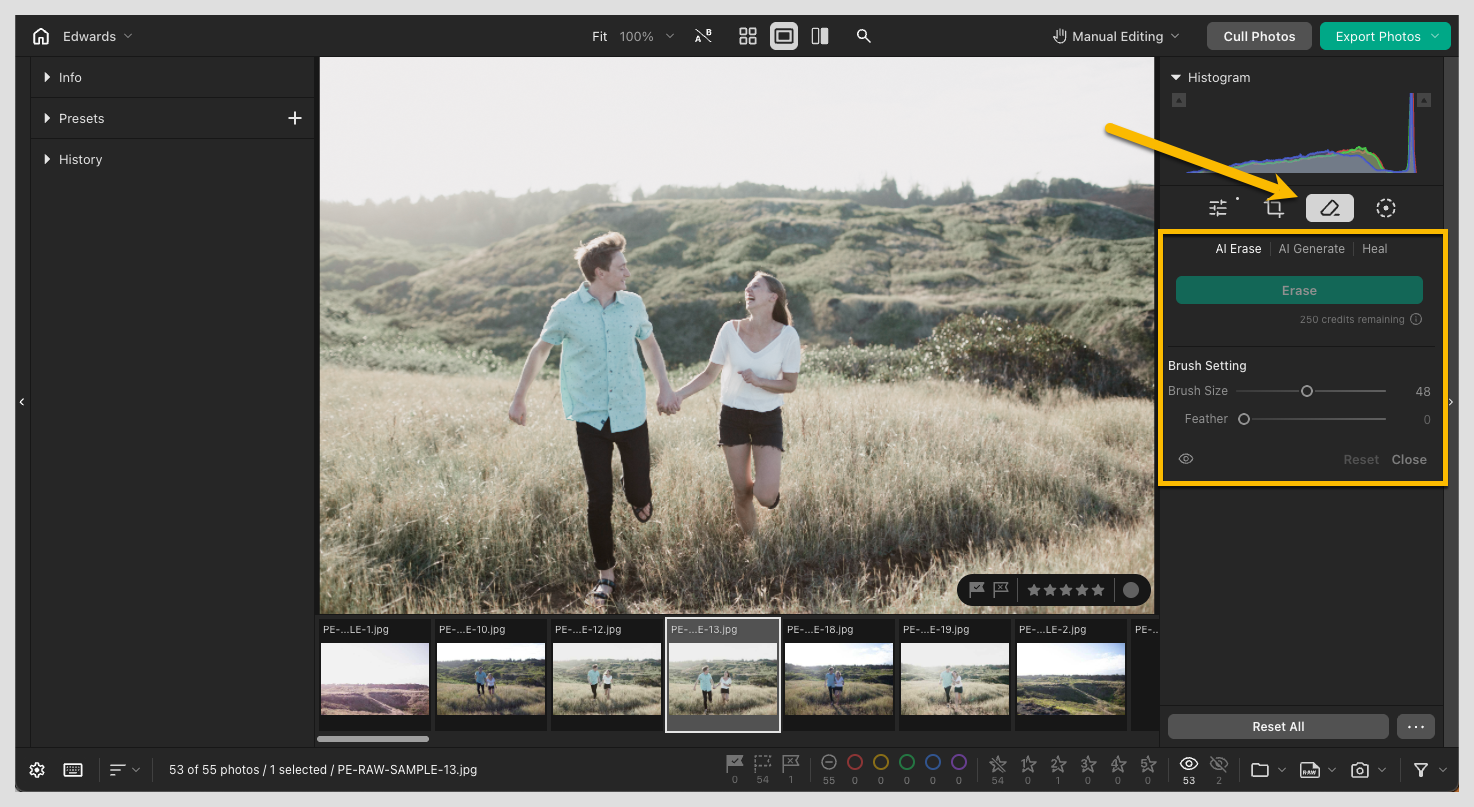Open the adjustments sliders tool
1474x807 pixels.
coord(1218,208)
